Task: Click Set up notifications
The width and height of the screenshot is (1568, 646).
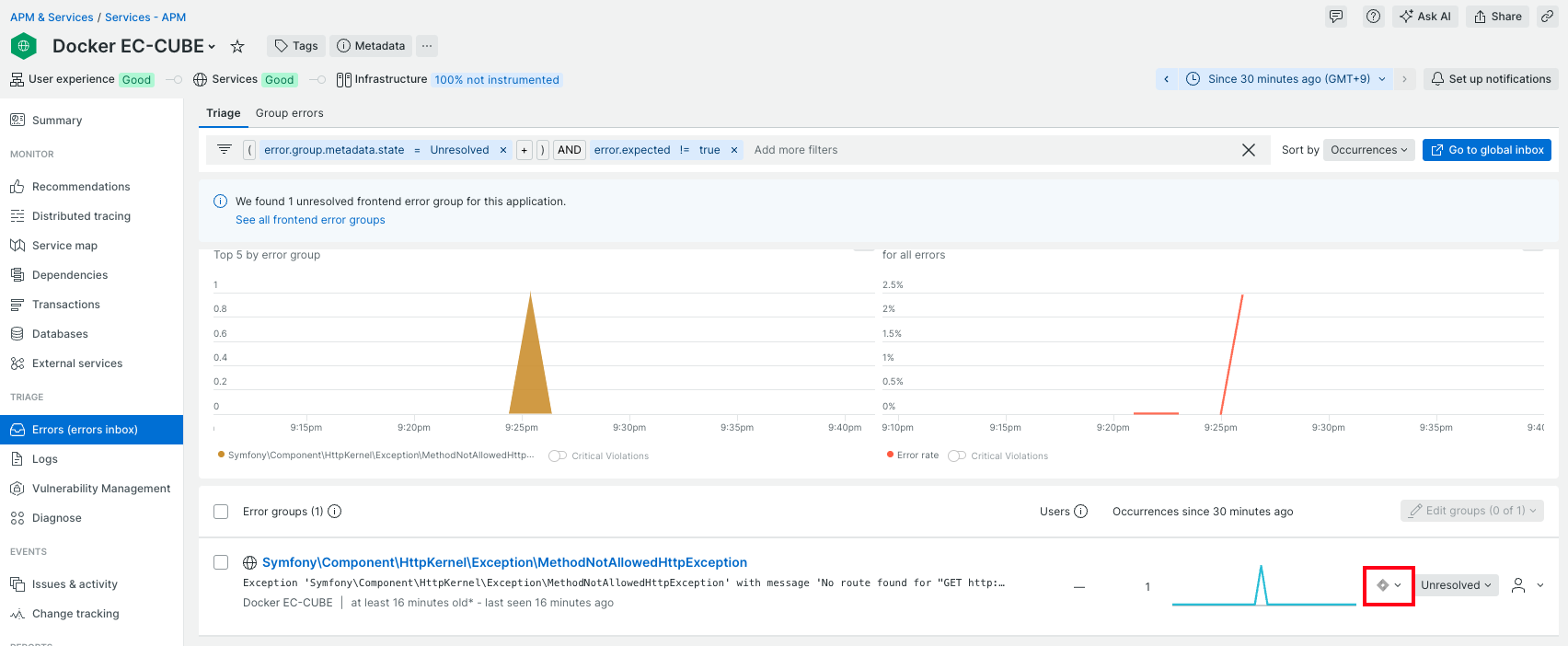Action: (1491, 79)
